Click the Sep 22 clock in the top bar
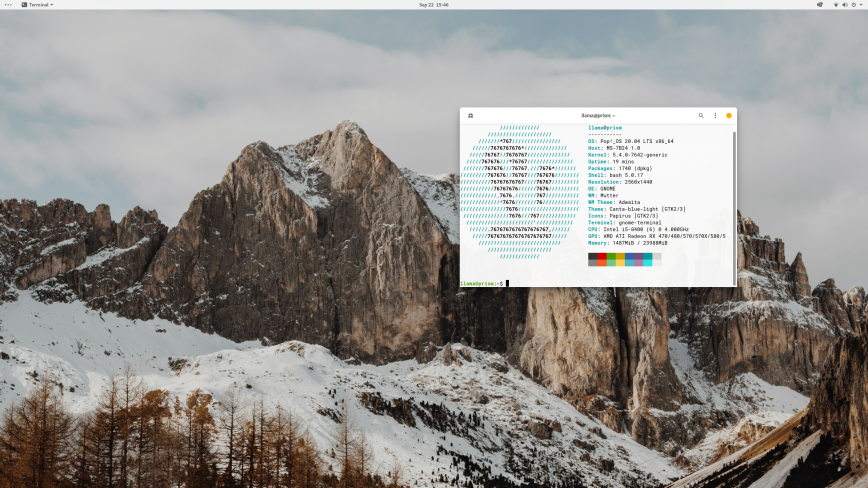This screenshot has height=488, width=868. pos(434,4)
